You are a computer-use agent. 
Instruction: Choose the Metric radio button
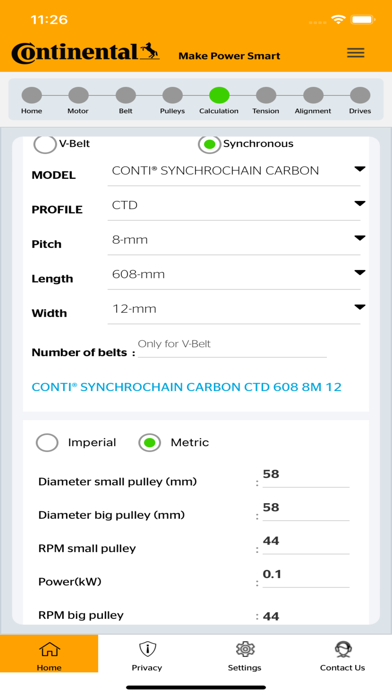point(150,443)
